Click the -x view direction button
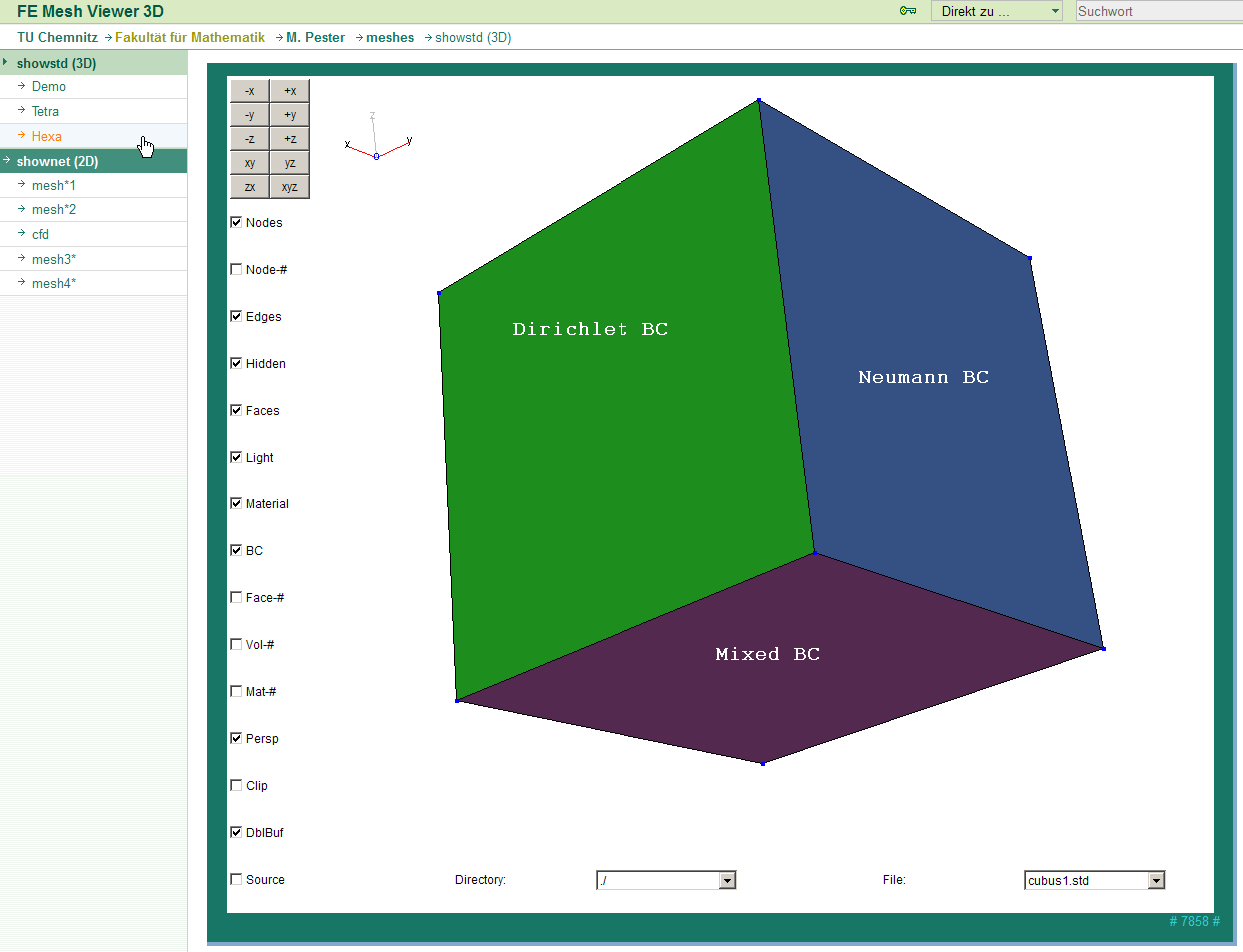Screen dimensions: 1243x952 click(249, 91)
